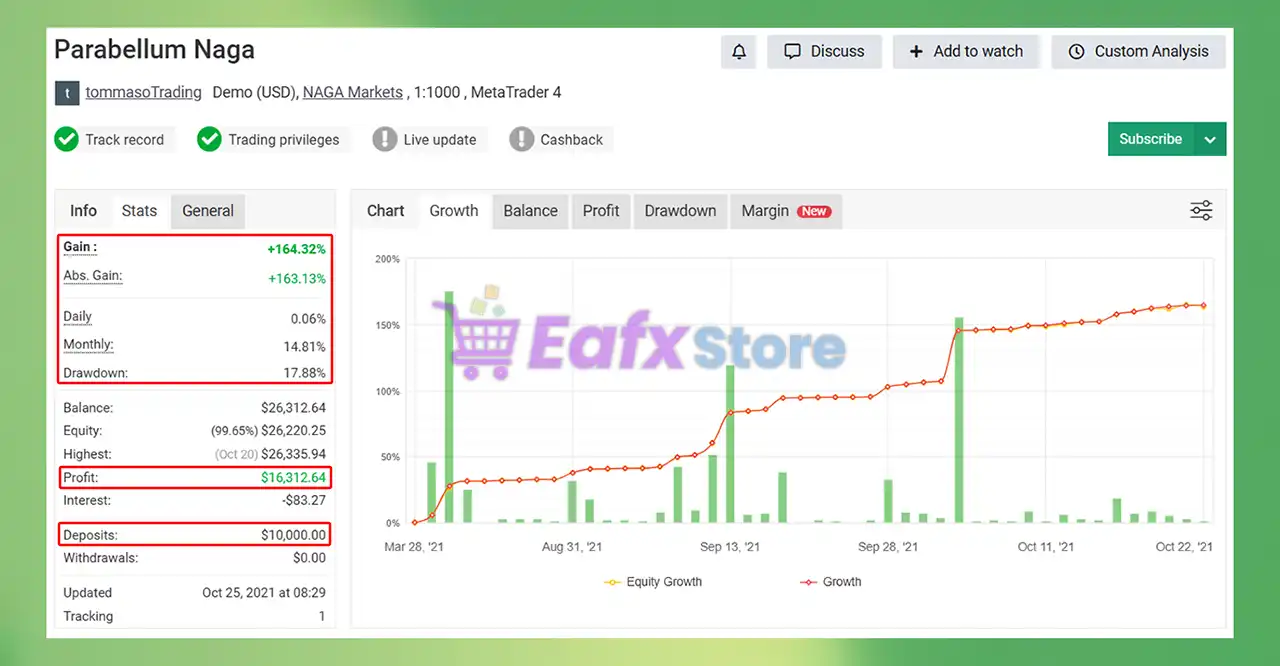Toggle the Growth legend series
The width and height of the screenshot is (1280, 666).
point(830,582)
